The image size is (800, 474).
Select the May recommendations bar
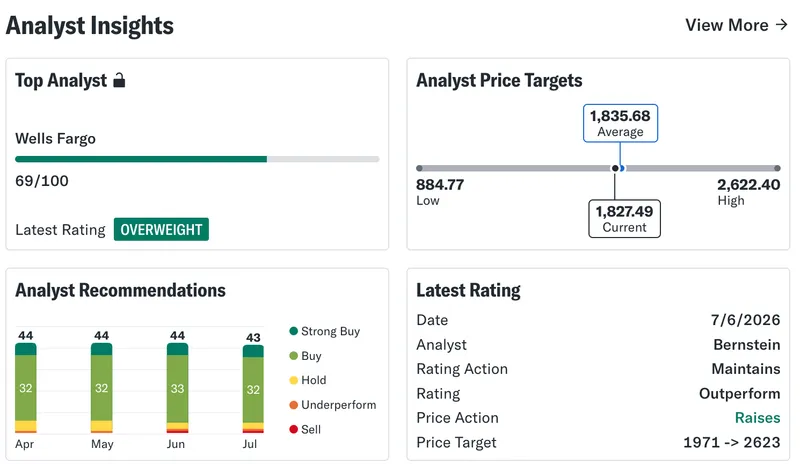pyautogui.click(x=102, y=388)
